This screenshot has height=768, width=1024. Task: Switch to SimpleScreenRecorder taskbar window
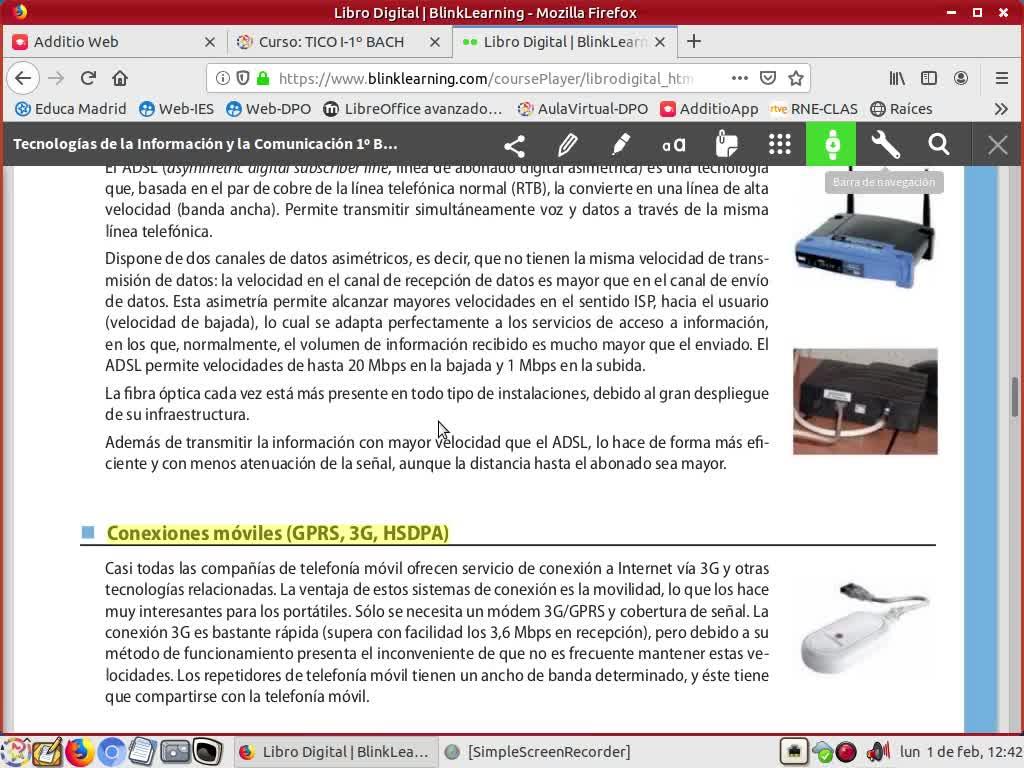[537, 752]
